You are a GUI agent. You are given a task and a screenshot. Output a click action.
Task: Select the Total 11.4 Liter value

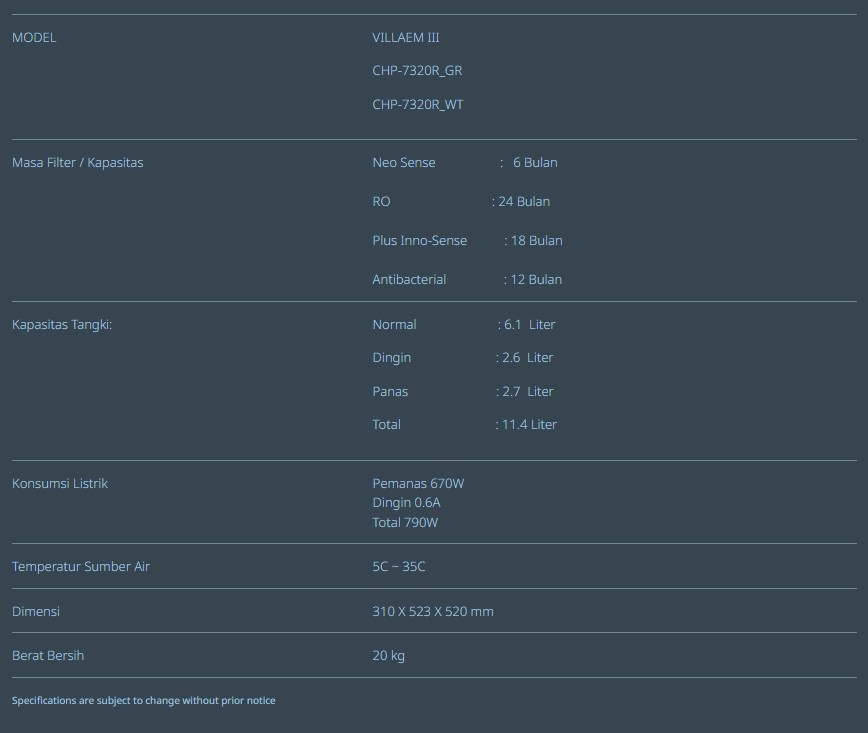point(528,425)
